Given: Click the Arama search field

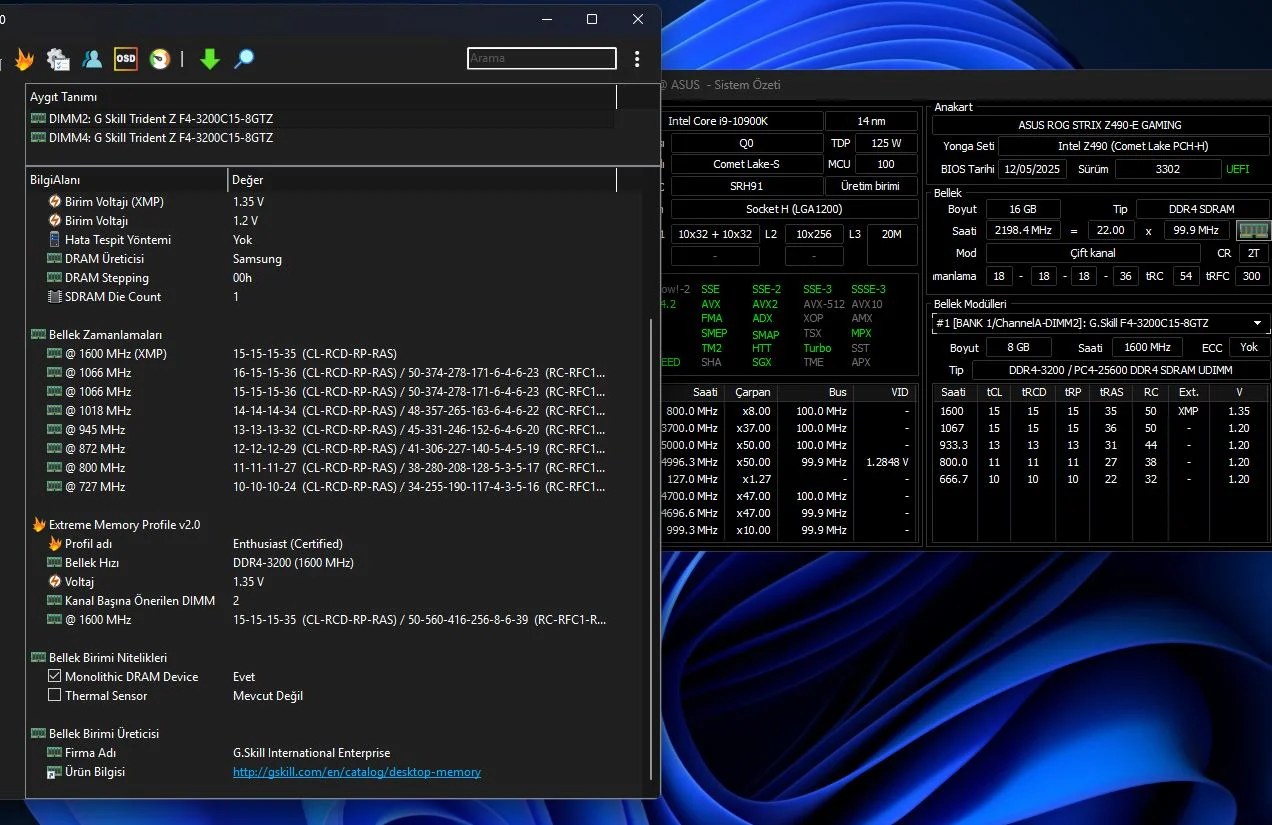Looking at the screenshot, I should [x=541, y=58].
